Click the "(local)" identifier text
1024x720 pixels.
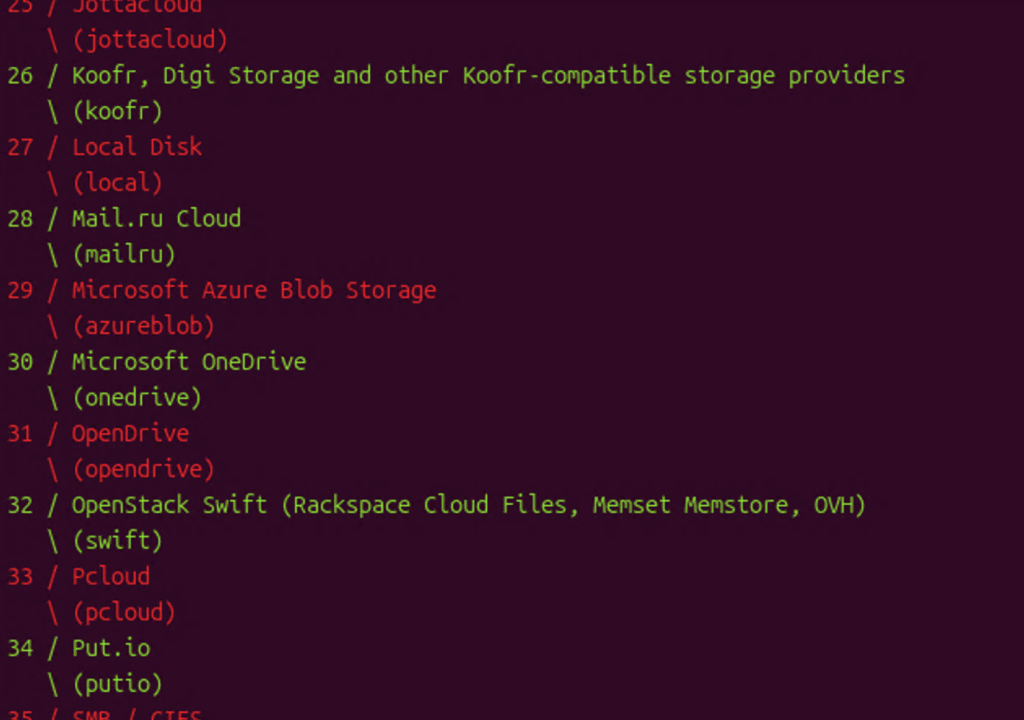tap(117, 183)
